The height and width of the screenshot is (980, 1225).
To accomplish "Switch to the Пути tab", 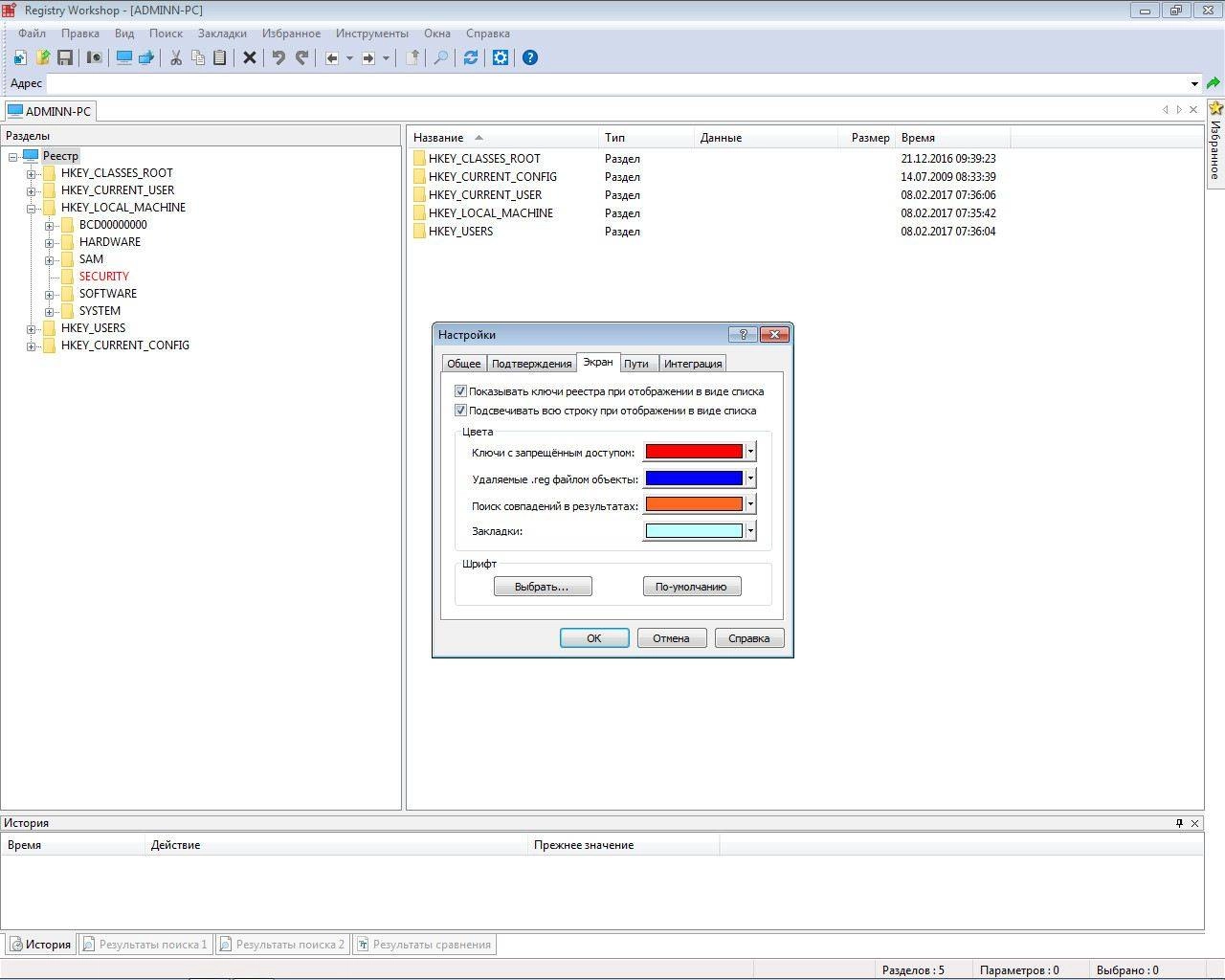I will 636,364.
